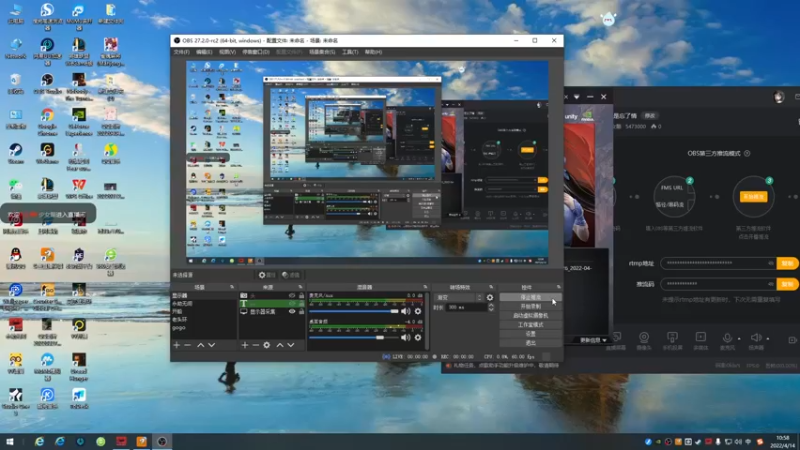Open Google Chrome desktop shortcut
The width and height of the screenshot is (800, 450).
click(x=47, y=121)
